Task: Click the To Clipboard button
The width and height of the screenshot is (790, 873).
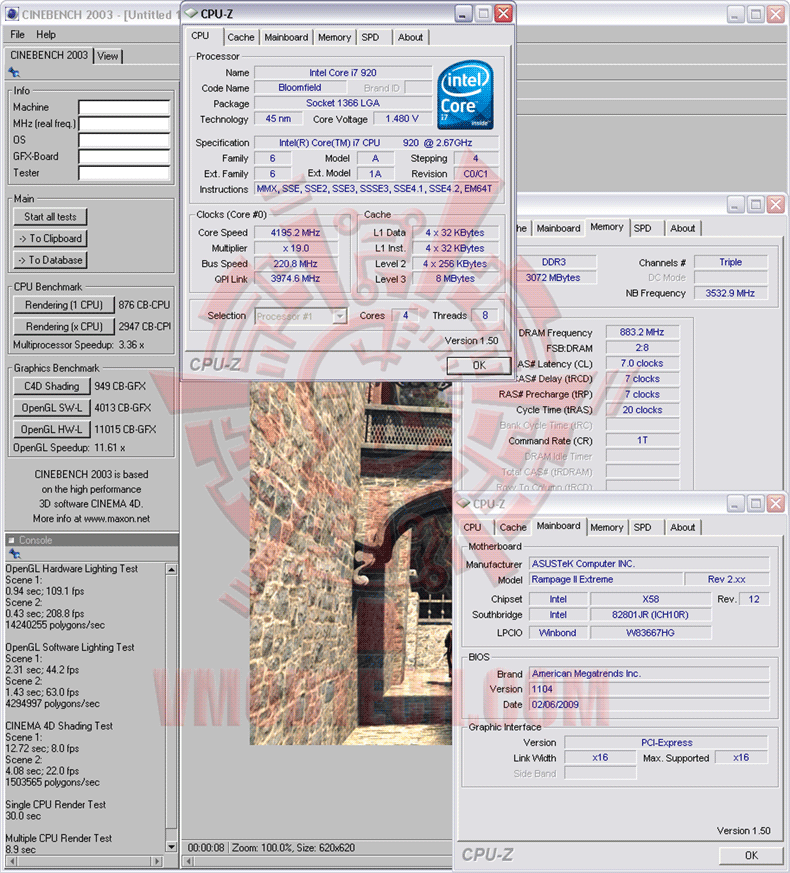Action: [x=50, y=238]
